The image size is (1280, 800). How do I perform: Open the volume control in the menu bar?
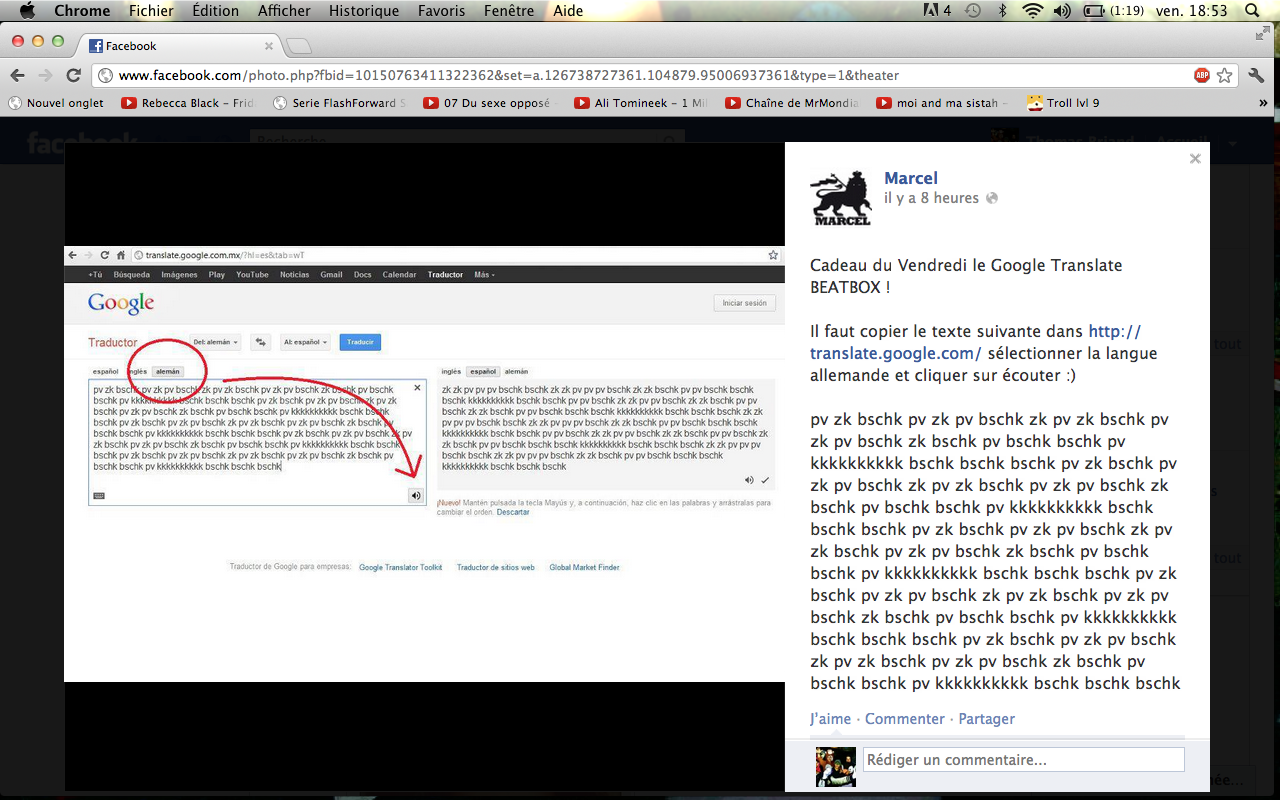[1062, 11]
